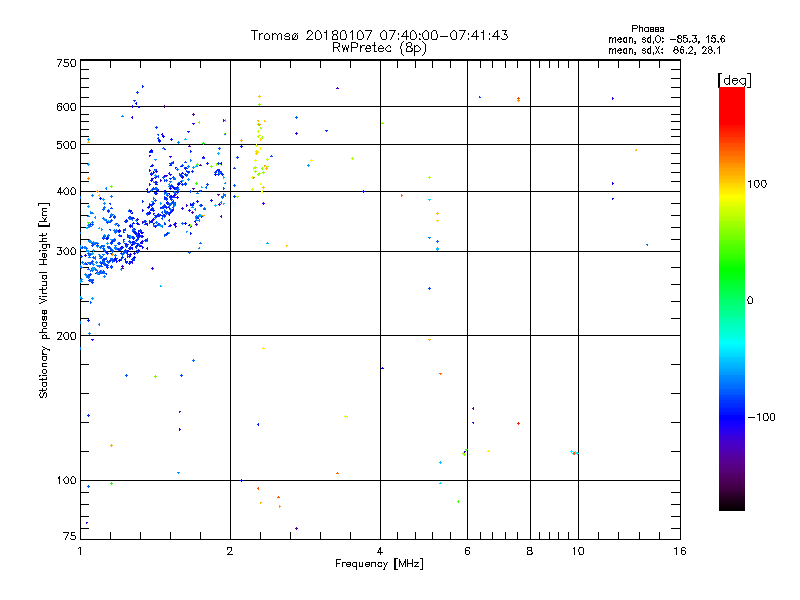Select the mean, sd,X: 86.2, 28.1 line

(664, 51)
